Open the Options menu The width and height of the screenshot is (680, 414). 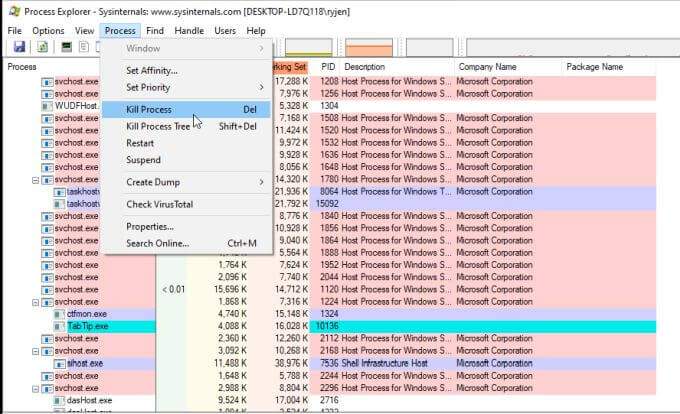[48, 31]
